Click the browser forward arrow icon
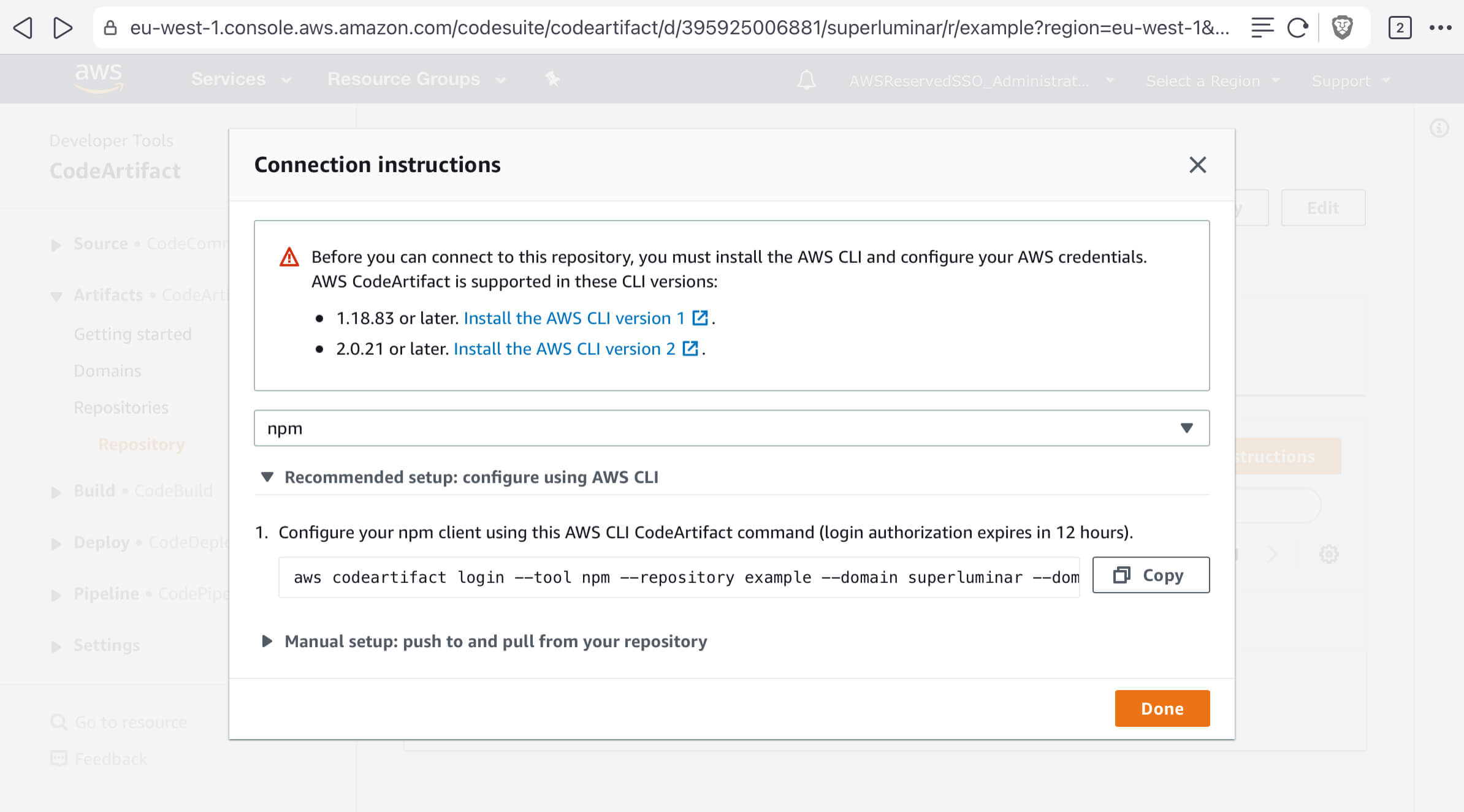 click(63, 28)
